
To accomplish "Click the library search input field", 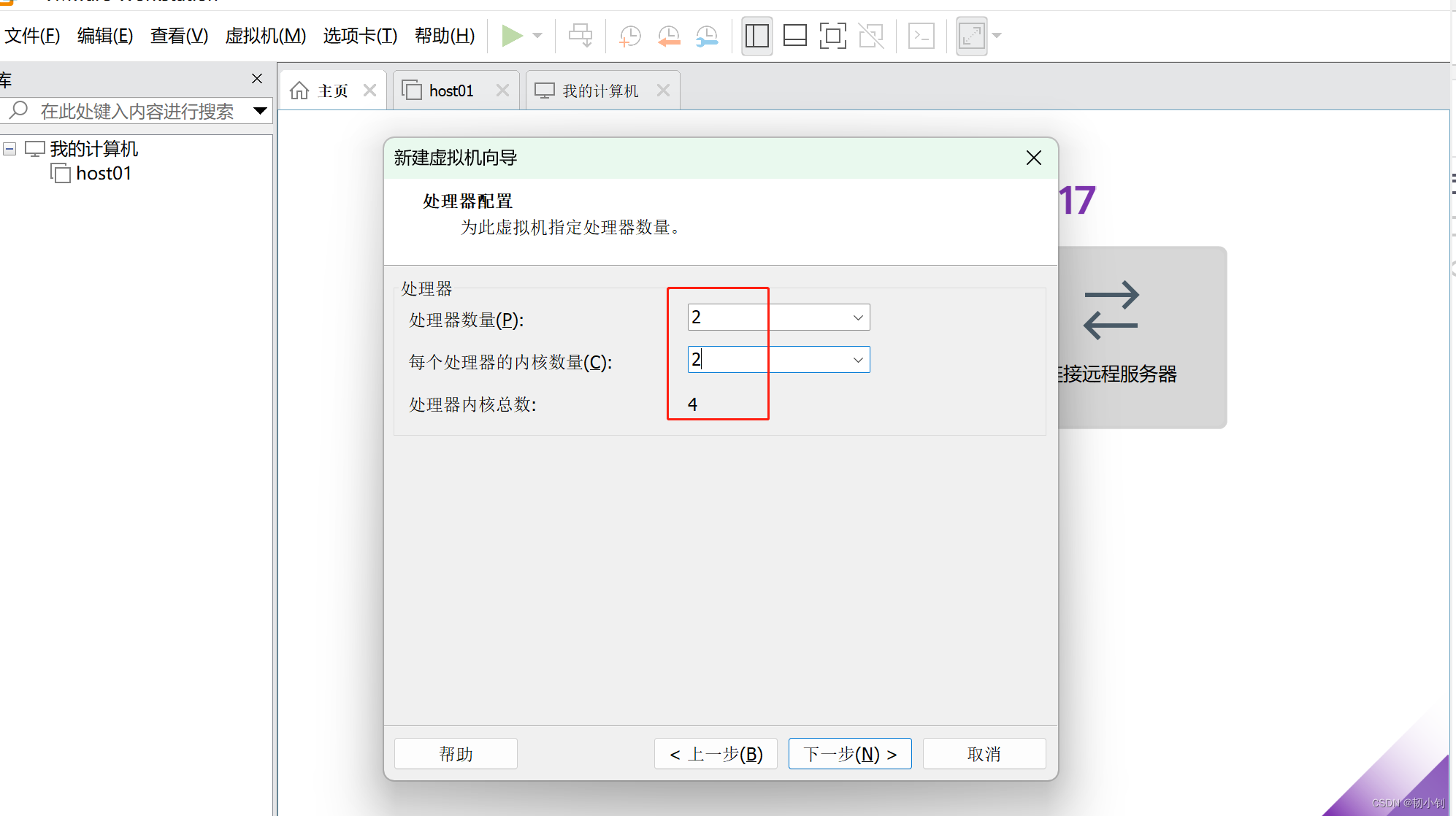I will [137, 111].
